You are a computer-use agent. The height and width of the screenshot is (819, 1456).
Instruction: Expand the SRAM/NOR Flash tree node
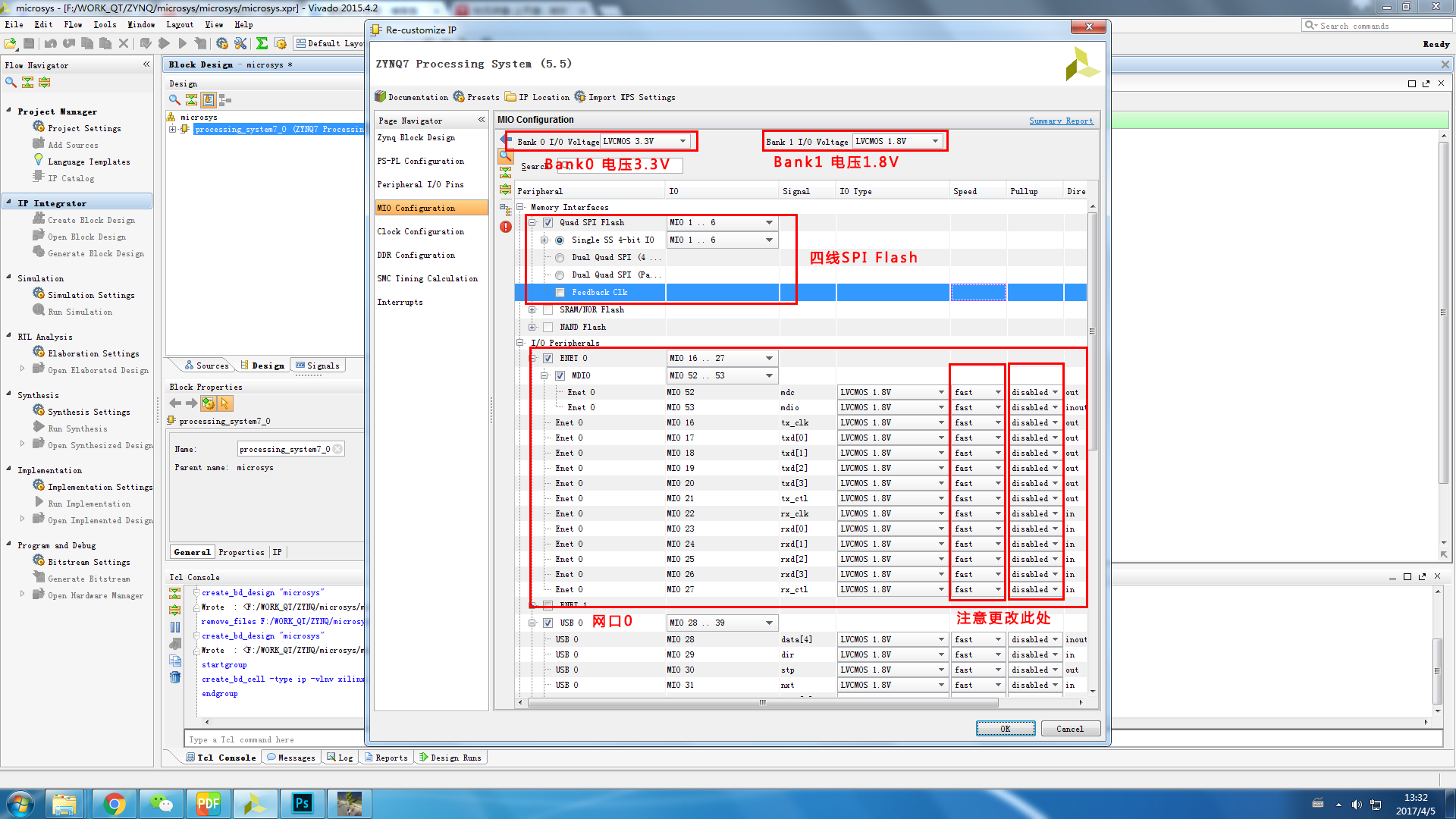click(x=532, y=310)
